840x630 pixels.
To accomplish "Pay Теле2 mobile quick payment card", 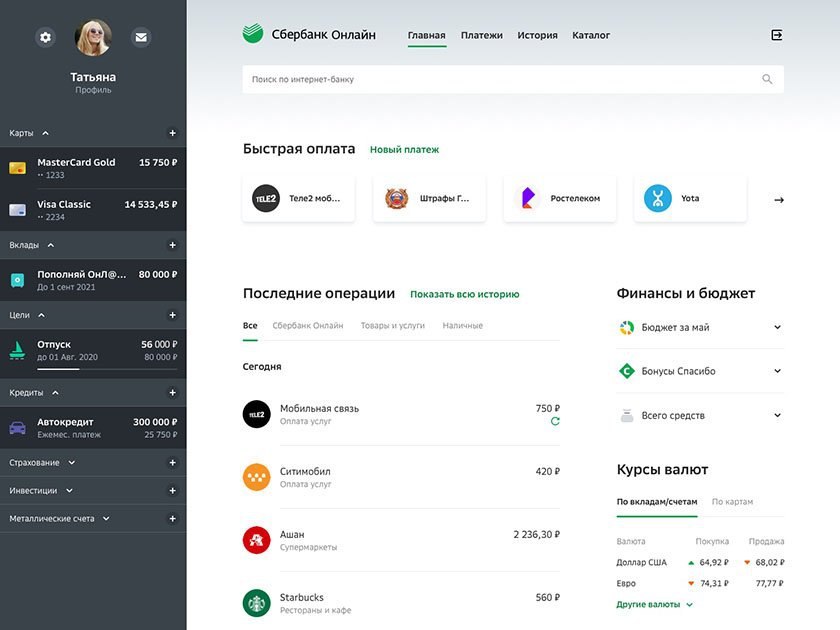I will 298,198.
